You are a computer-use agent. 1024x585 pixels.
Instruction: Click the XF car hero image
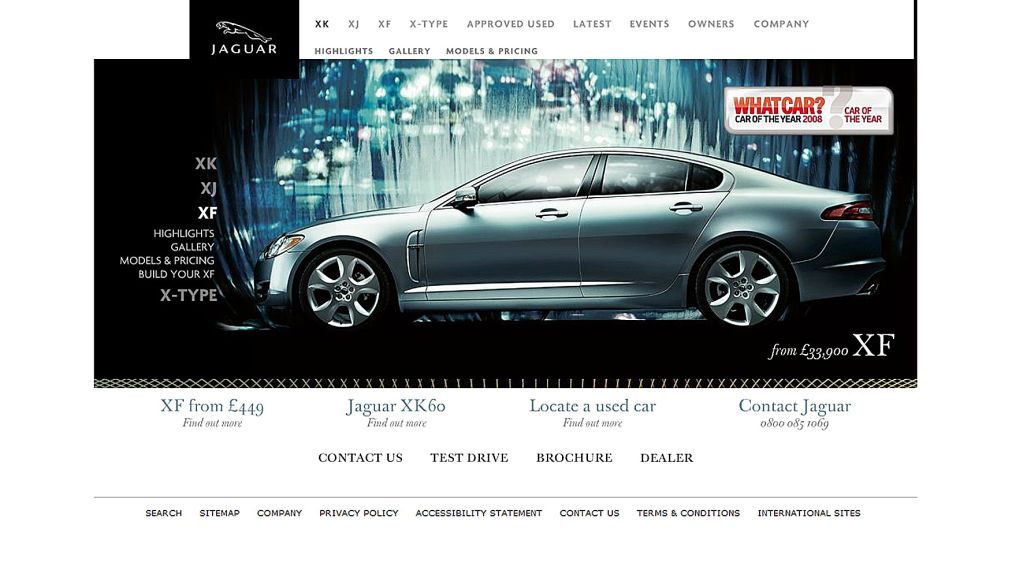pos(570,240)
